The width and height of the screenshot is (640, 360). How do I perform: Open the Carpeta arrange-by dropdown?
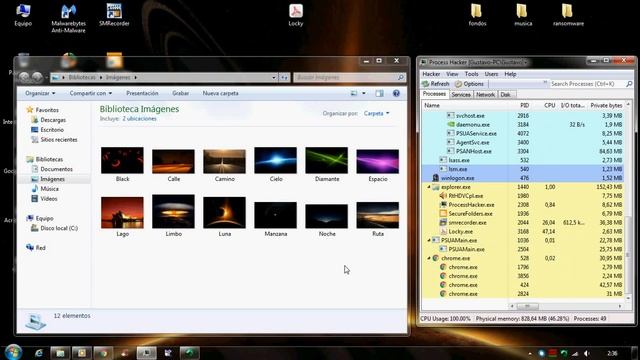point(376,113)
